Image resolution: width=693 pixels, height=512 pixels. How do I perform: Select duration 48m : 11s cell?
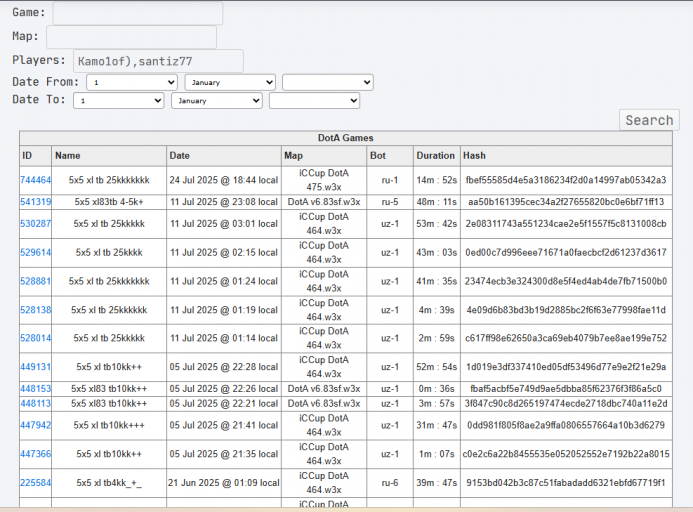[x=437, y=202]
